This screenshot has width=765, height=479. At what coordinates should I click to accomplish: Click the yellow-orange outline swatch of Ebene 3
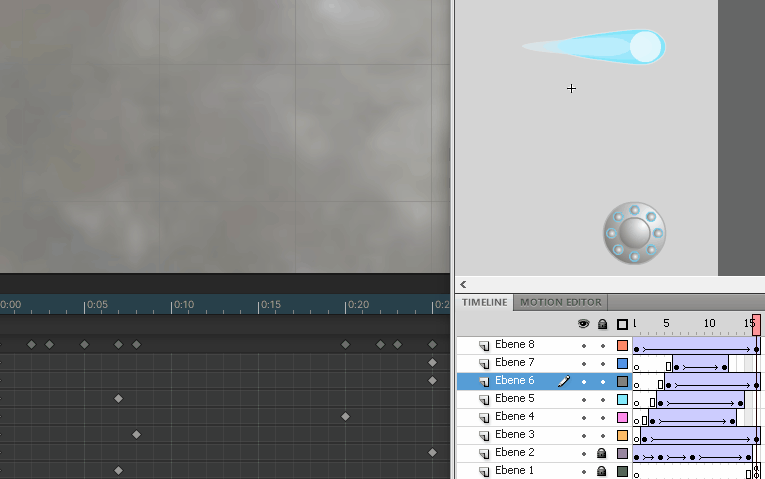pos(622,436)
